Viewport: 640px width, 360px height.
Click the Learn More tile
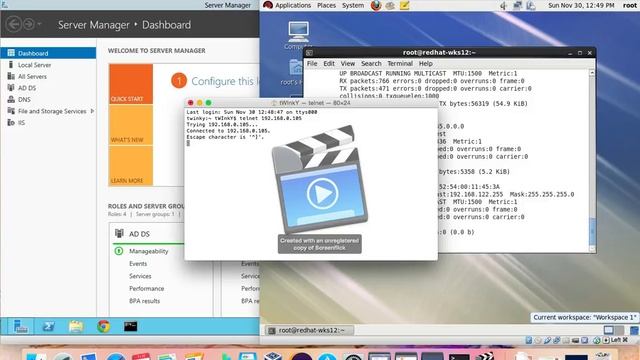click(x=131, y=166)
